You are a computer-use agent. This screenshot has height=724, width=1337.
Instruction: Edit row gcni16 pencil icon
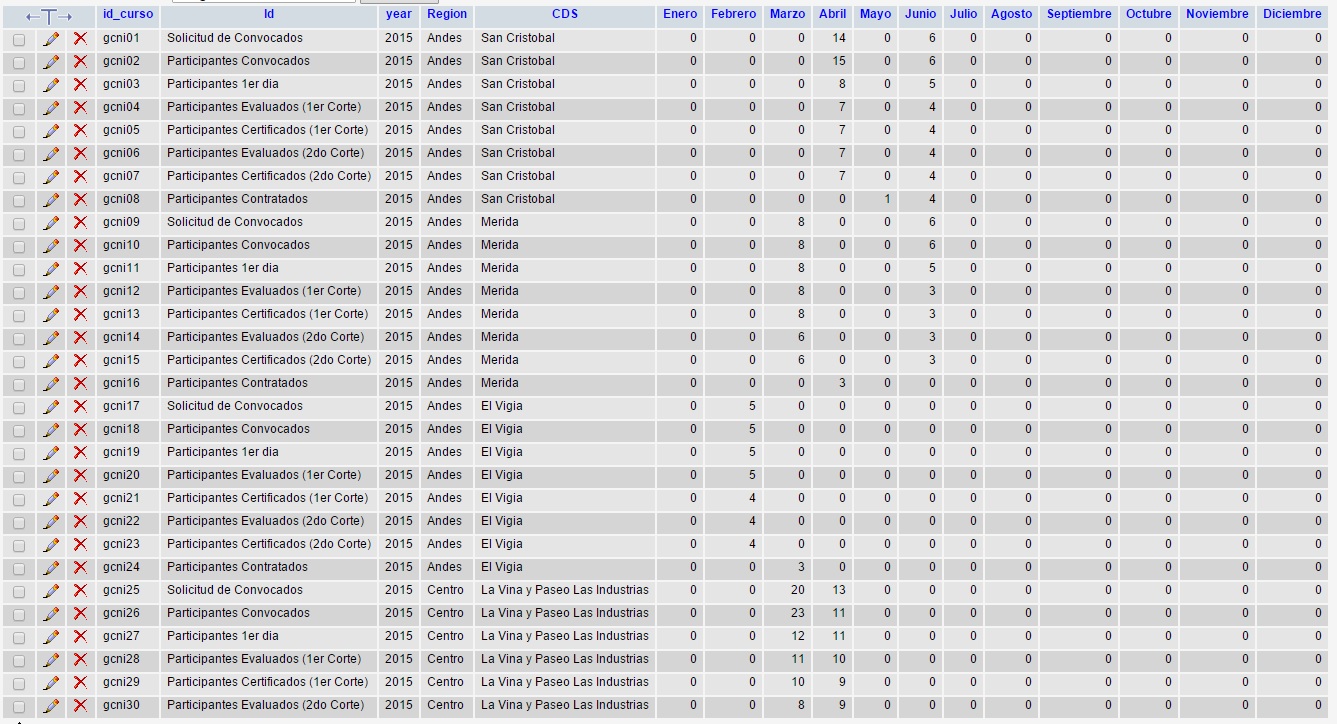tap(51, 383)
